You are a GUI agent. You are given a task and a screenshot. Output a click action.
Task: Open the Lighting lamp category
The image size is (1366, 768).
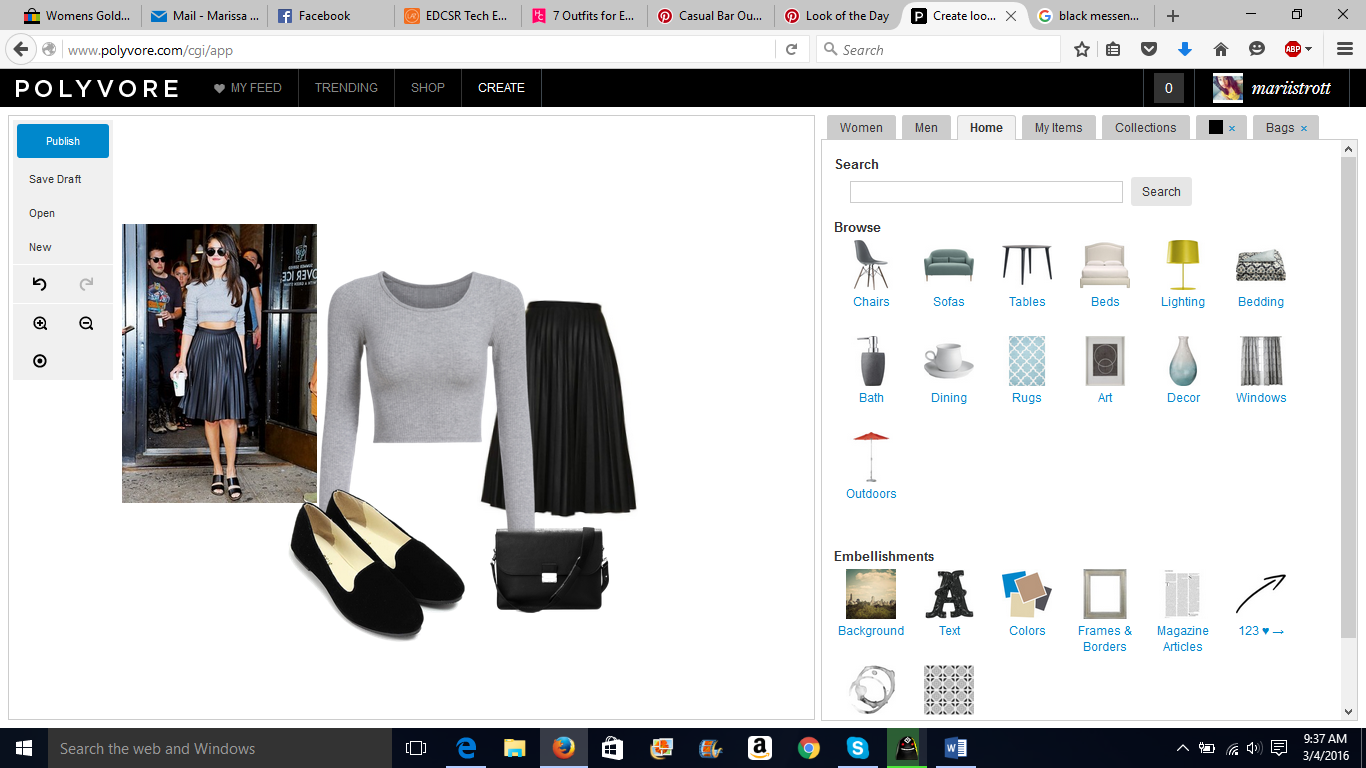pos(1183,265)
